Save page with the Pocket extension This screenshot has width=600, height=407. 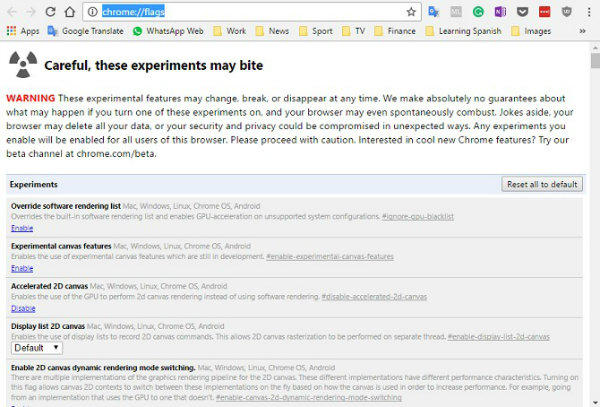click(x=522, y=12)
